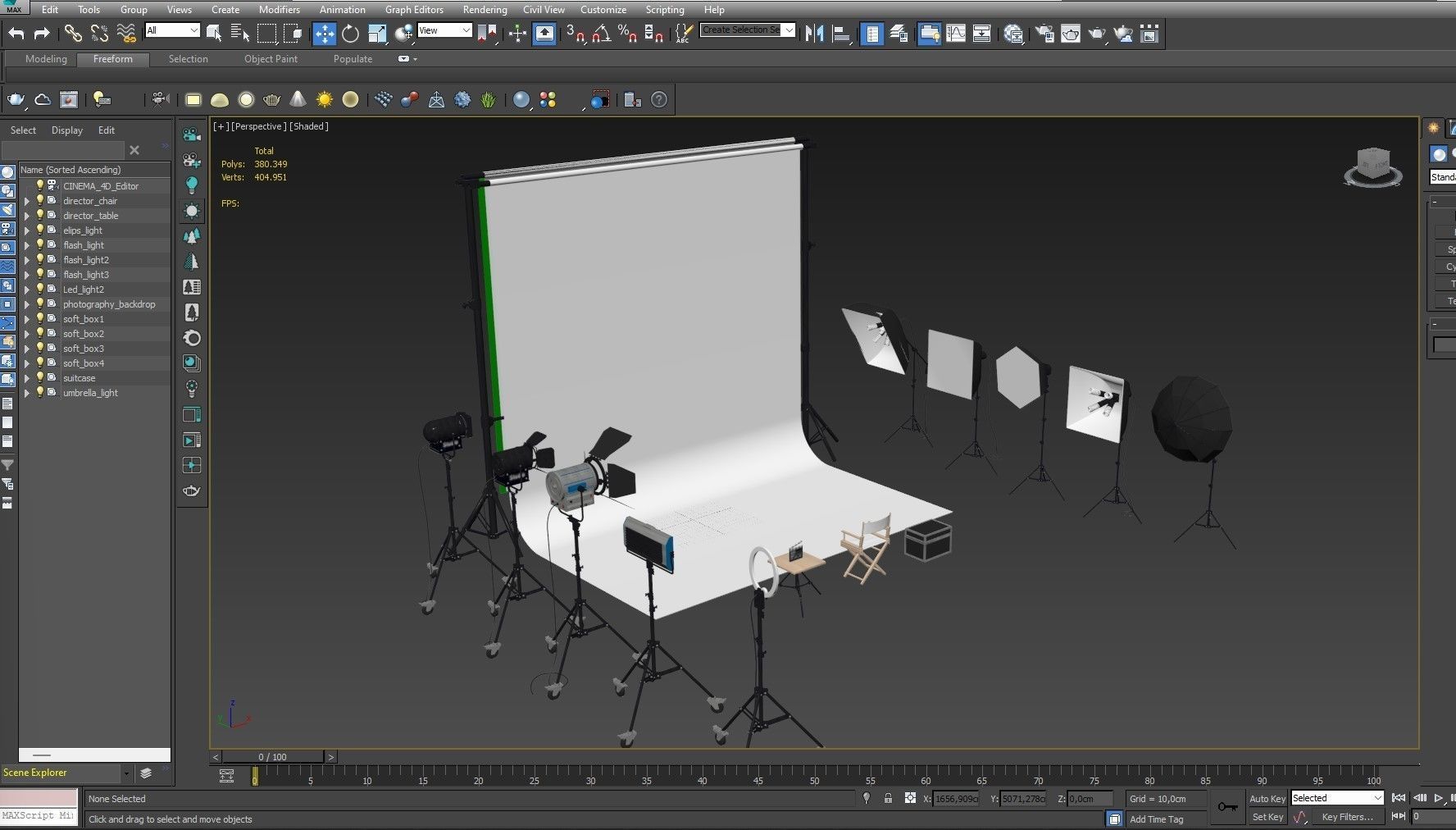This screenshot has width=1456, height=830.
Task: Click the 0 / 100 time slider
Action: pos(273,757)
